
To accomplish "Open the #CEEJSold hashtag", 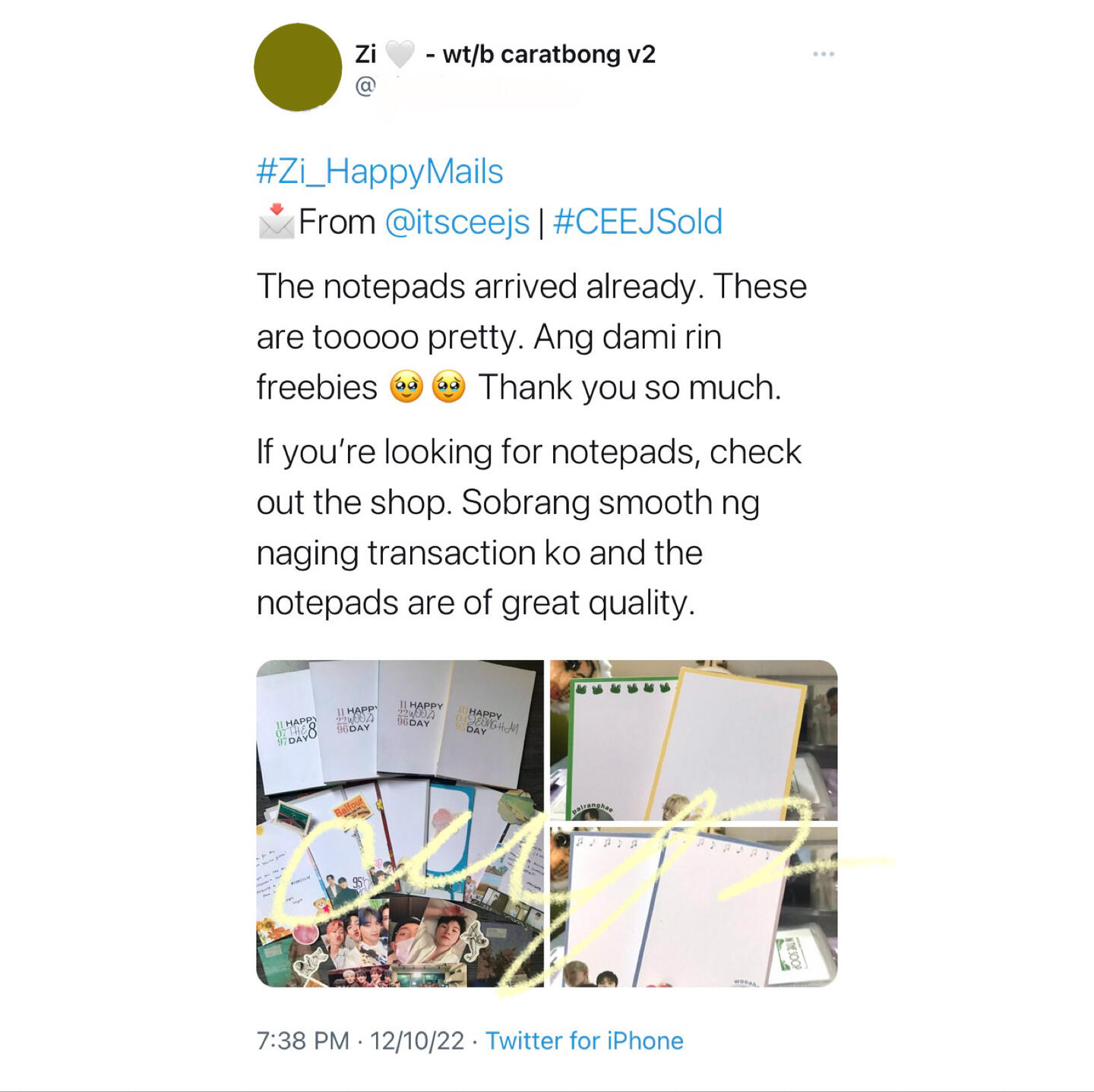I will (x=638, y=222).
